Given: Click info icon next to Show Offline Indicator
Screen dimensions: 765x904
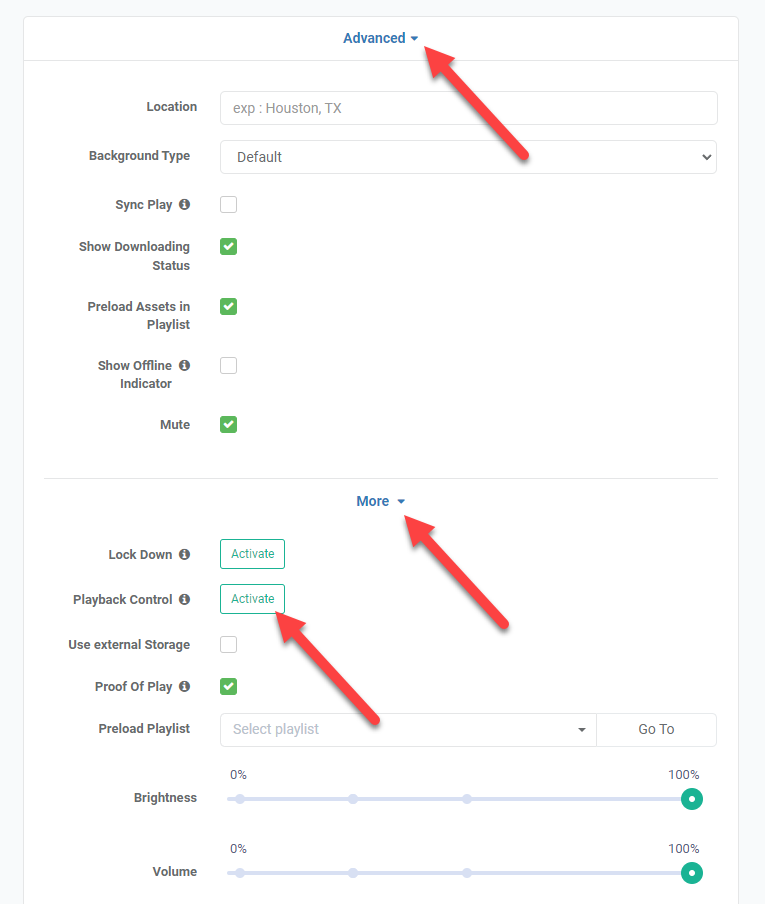Looking at the screenshot, I should [x=184, y=366].
